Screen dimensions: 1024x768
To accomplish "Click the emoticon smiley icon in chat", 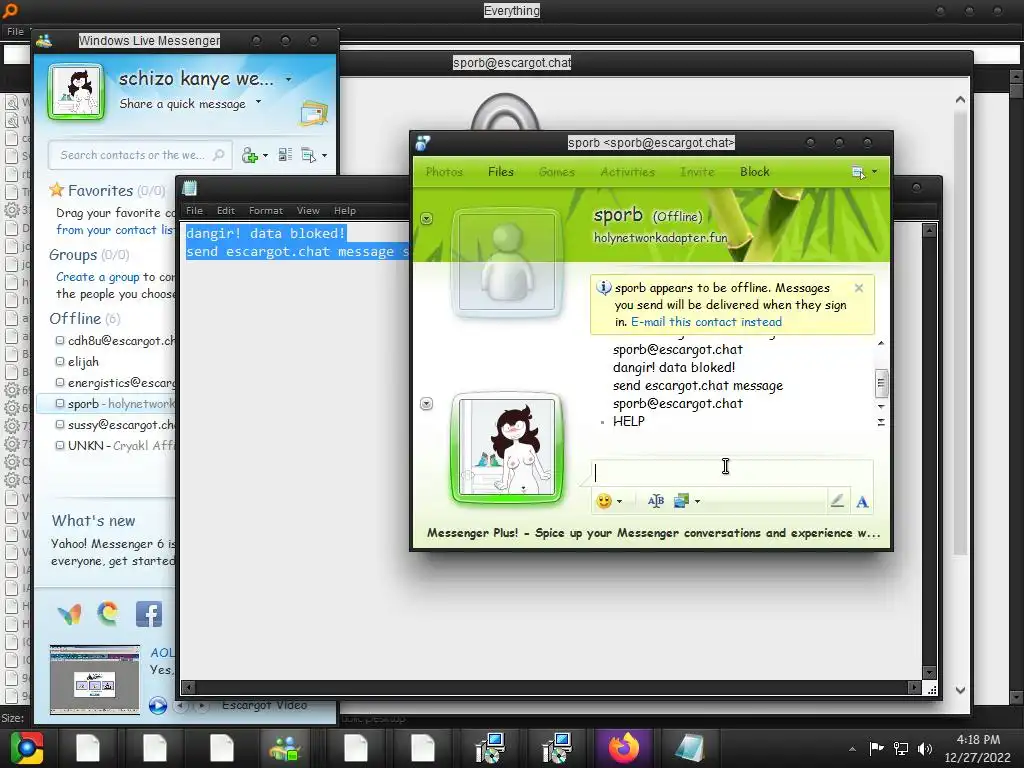I will coord(604,501).
